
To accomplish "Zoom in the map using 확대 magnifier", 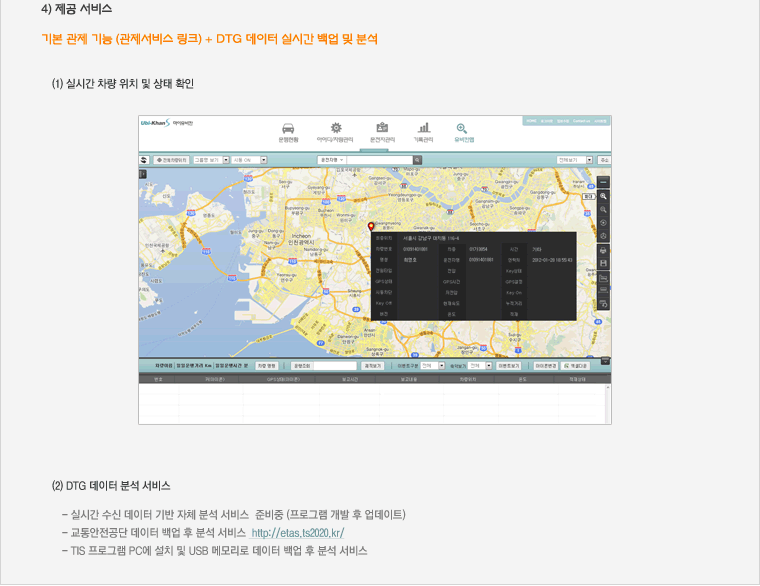I will click(603, 196).
